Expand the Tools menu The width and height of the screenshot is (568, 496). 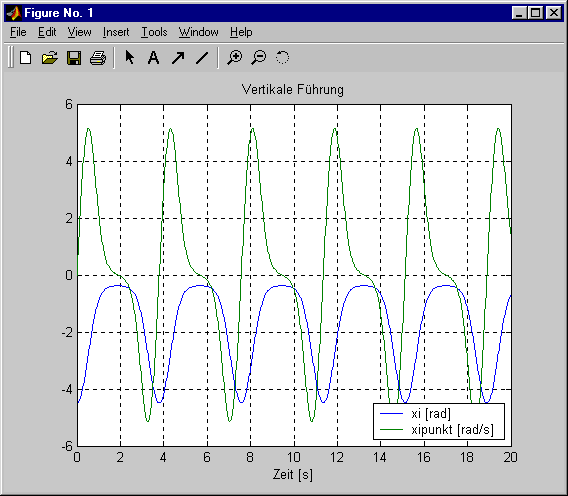click(x=154, y=32)
